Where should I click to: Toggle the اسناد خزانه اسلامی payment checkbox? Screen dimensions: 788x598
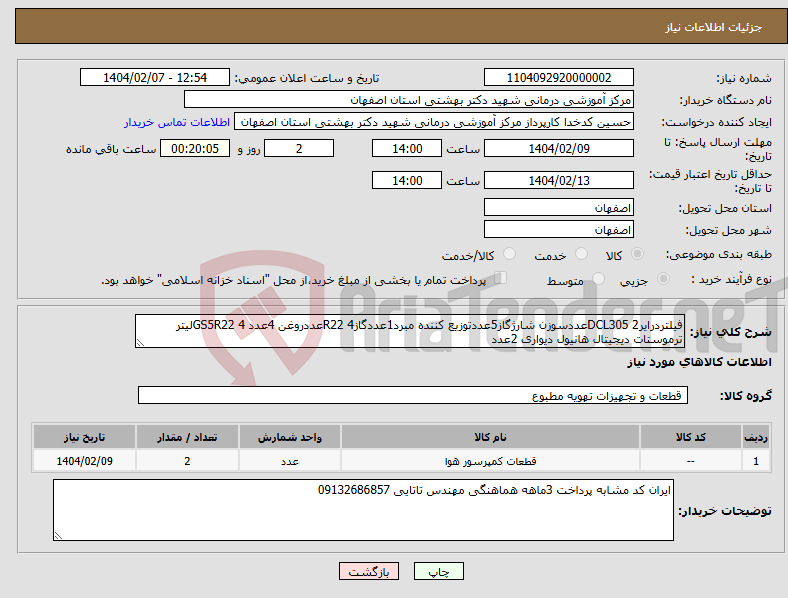[x=501, y=278]
